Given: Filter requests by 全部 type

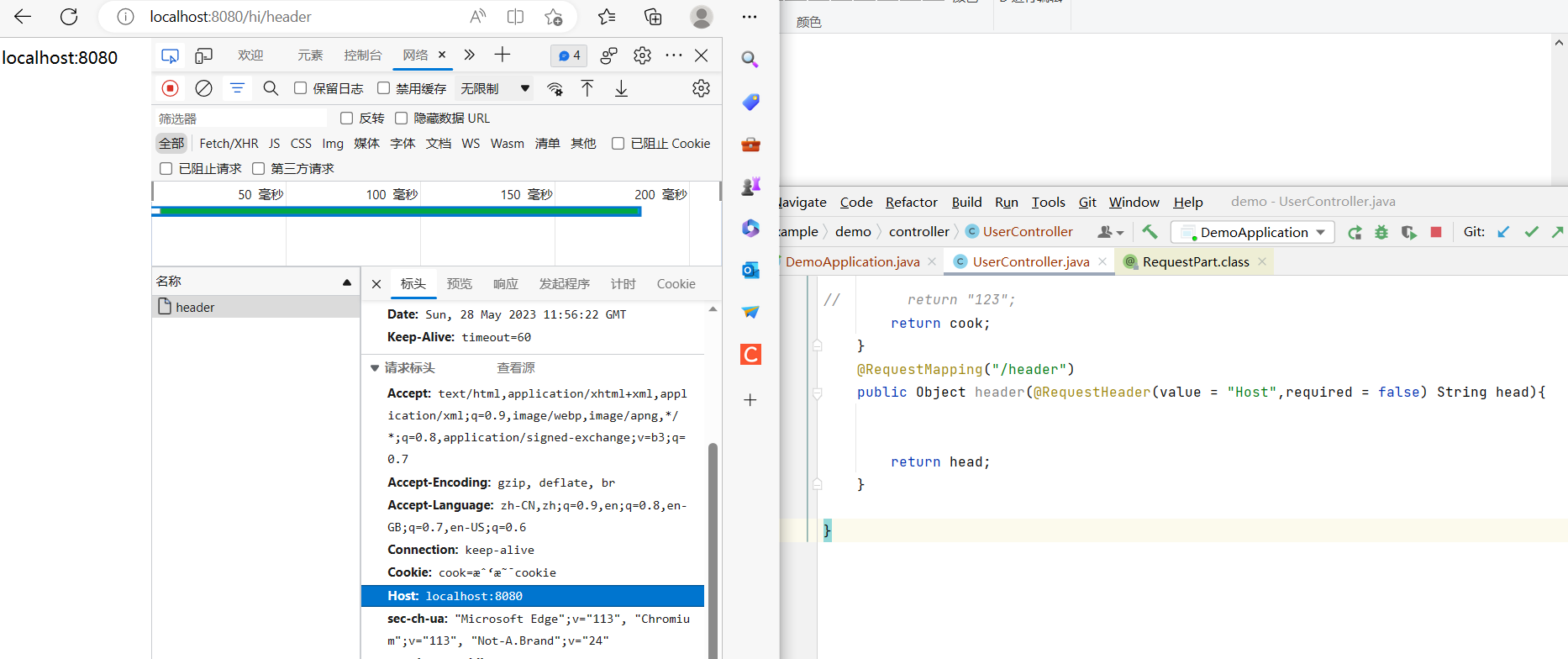Looking at the screenshot, I should click(171, 144).
